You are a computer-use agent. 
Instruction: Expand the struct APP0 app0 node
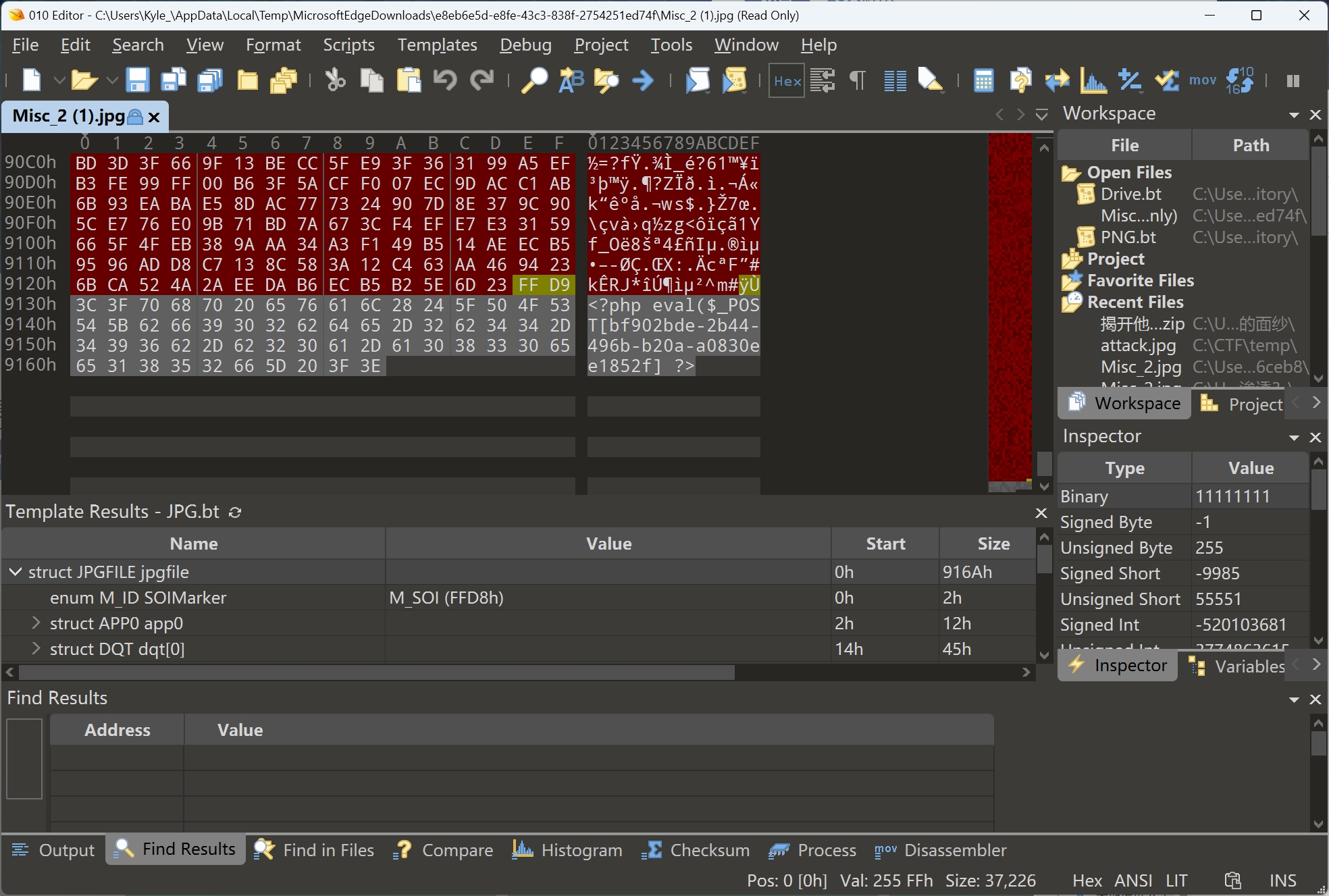click(x=36, y=623)
